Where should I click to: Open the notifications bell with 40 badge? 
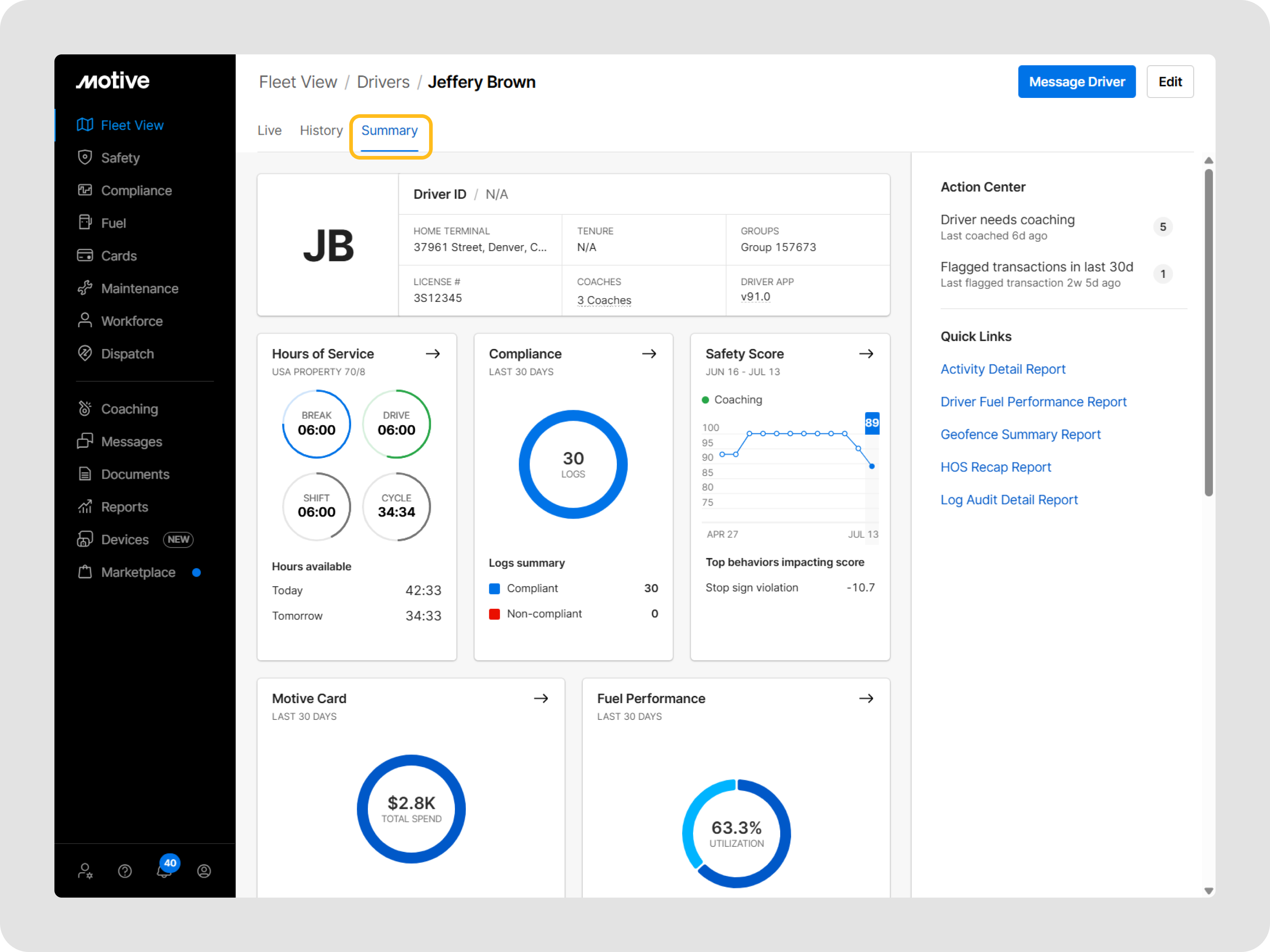(164, 870)
